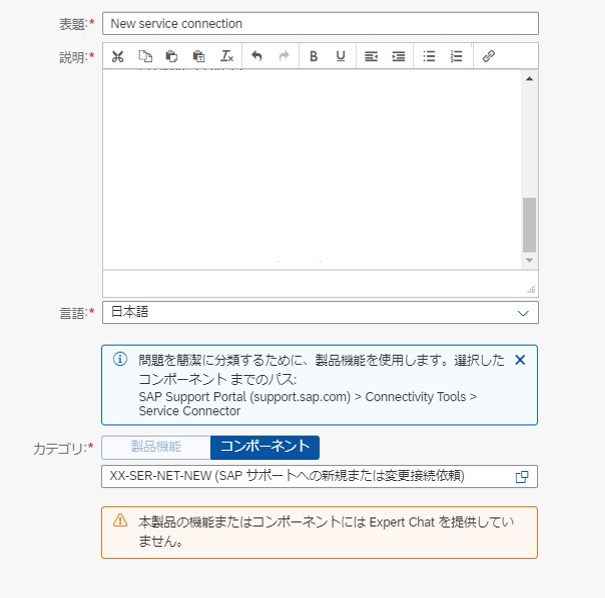Click the 表題 subject input field

coord(320,23)
